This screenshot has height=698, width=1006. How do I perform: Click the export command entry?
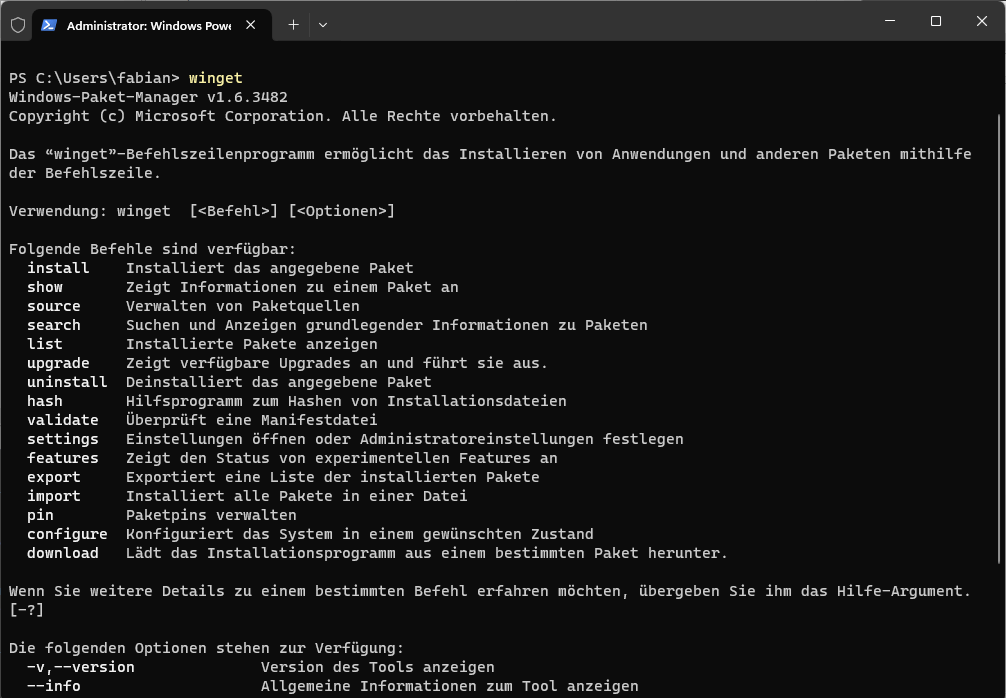coord(54,477)
